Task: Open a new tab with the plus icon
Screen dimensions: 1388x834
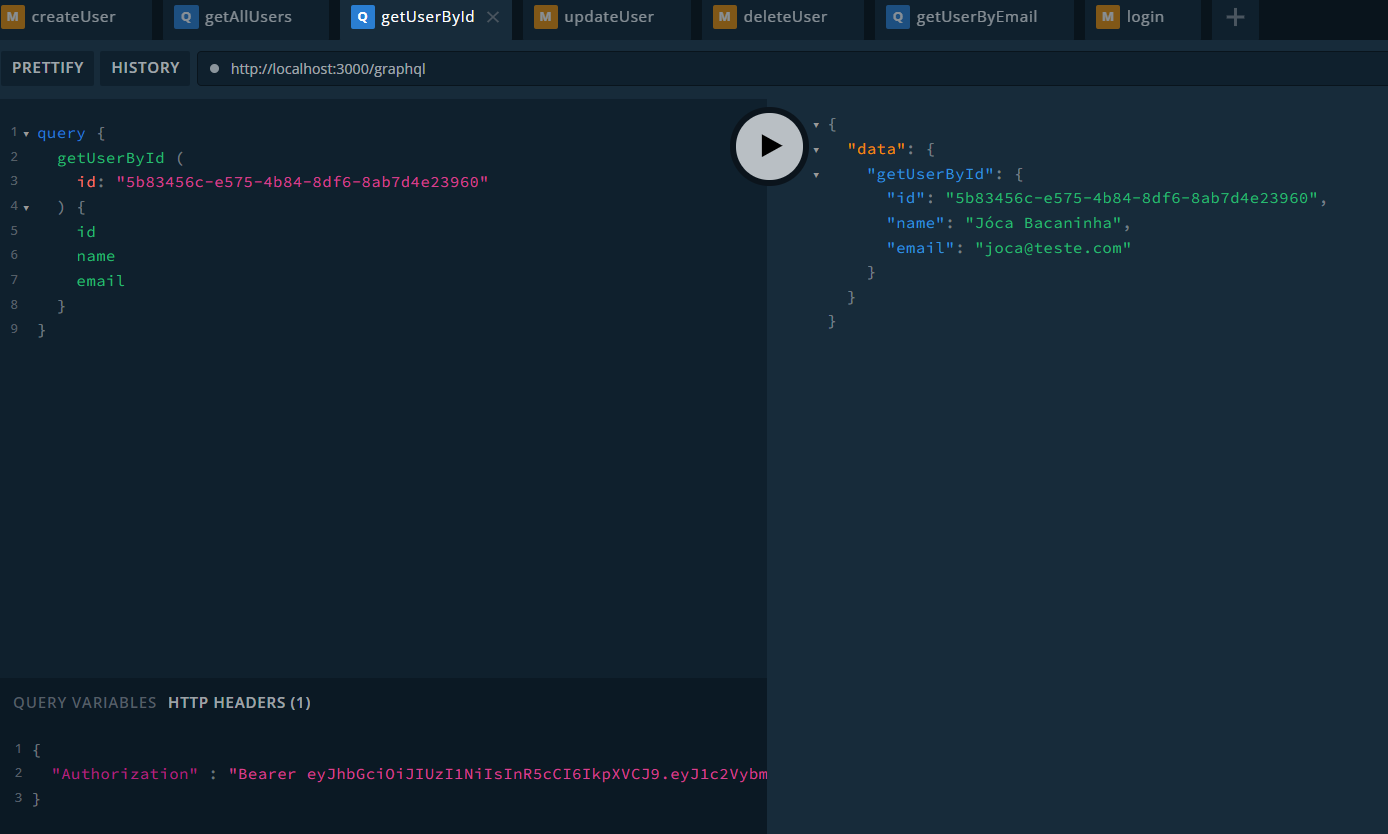Action: (1234, 19)
